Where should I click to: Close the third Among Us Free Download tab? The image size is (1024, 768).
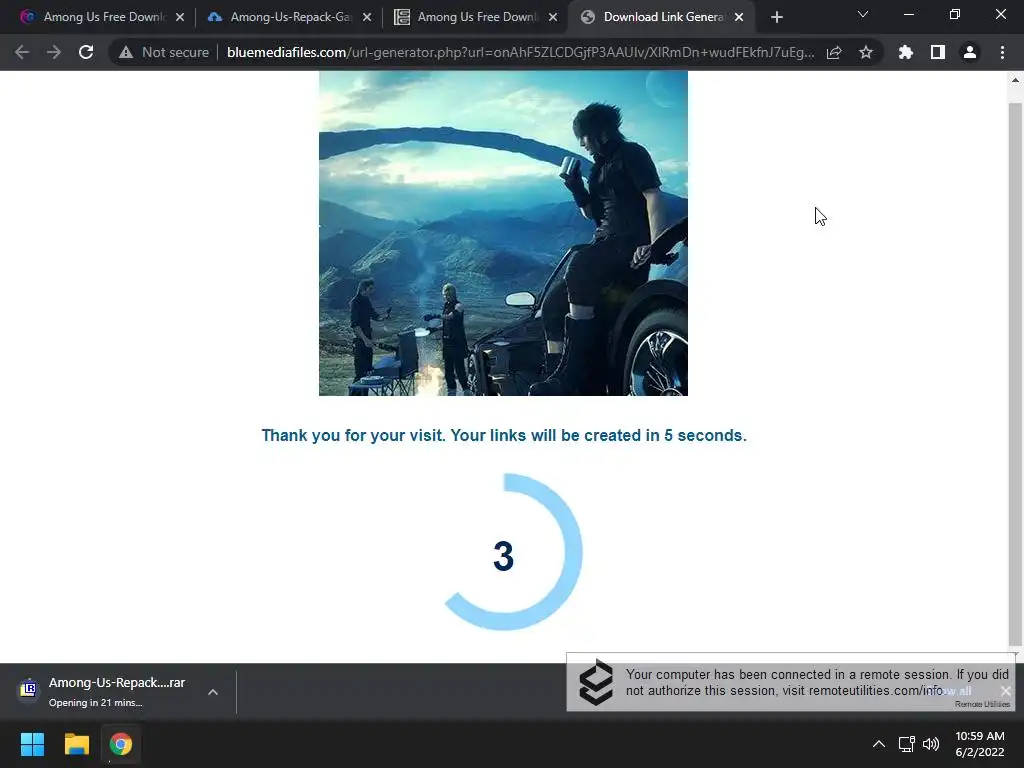tap(553, 17)
